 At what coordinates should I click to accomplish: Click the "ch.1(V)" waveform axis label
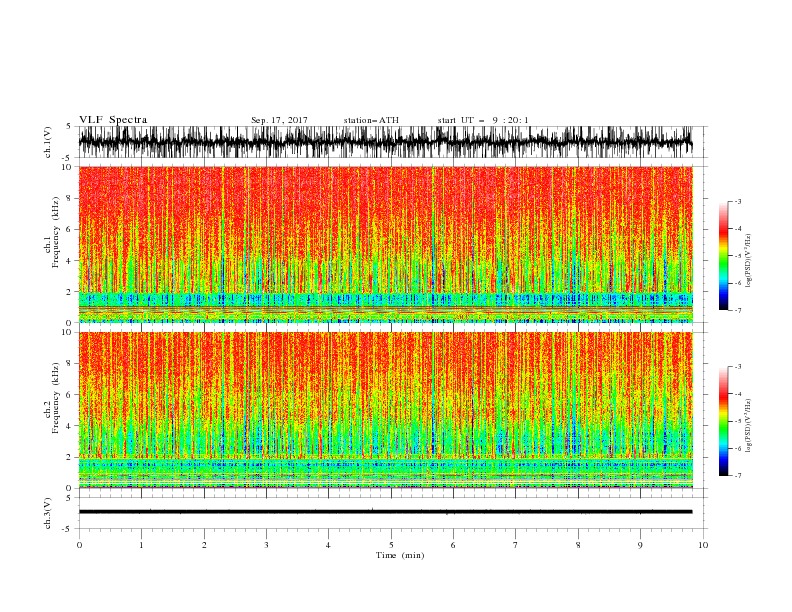(x=48, y=142)
